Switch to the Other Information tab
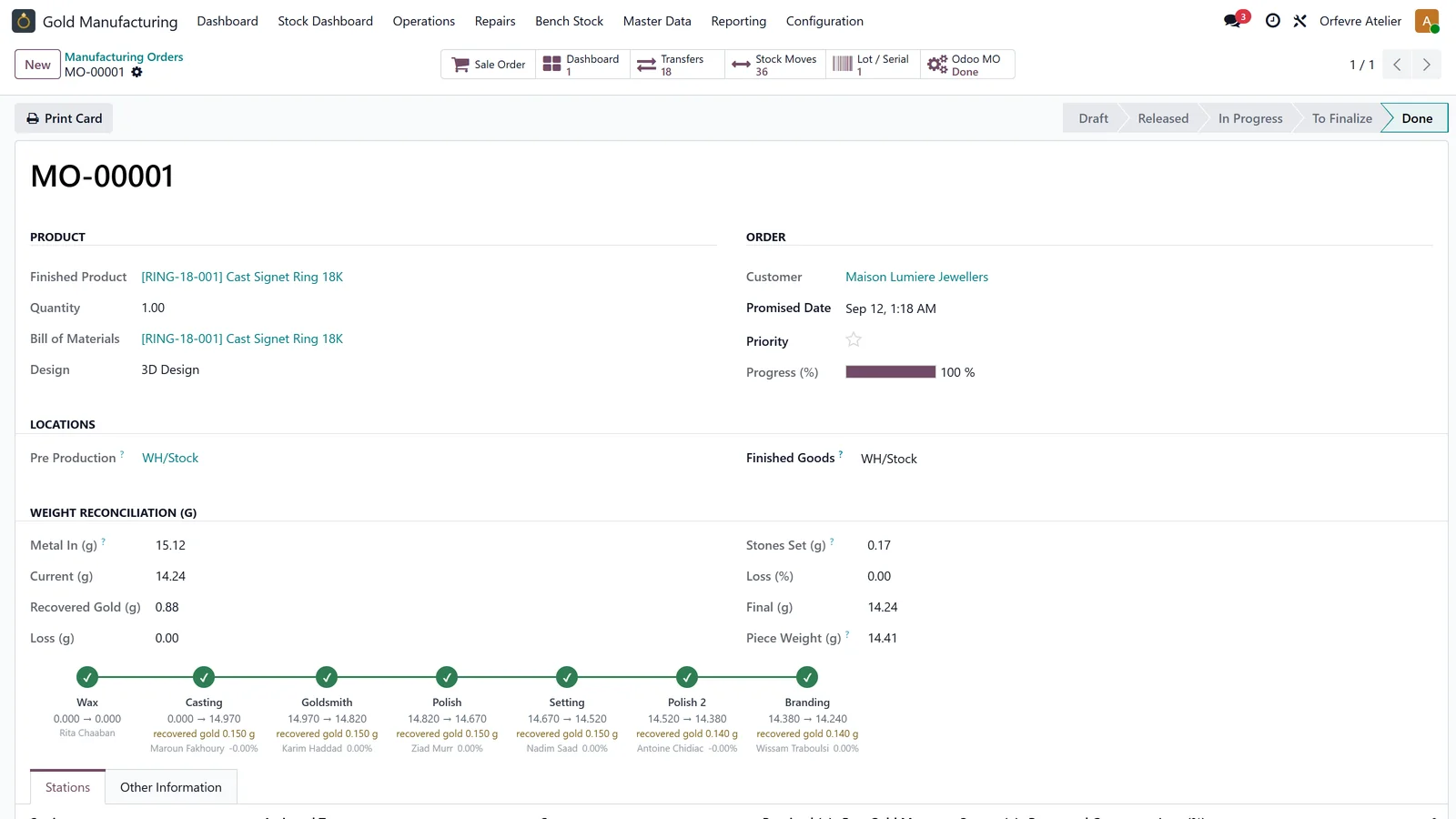This screenshot has width=1456, height=819. (171, 787)
